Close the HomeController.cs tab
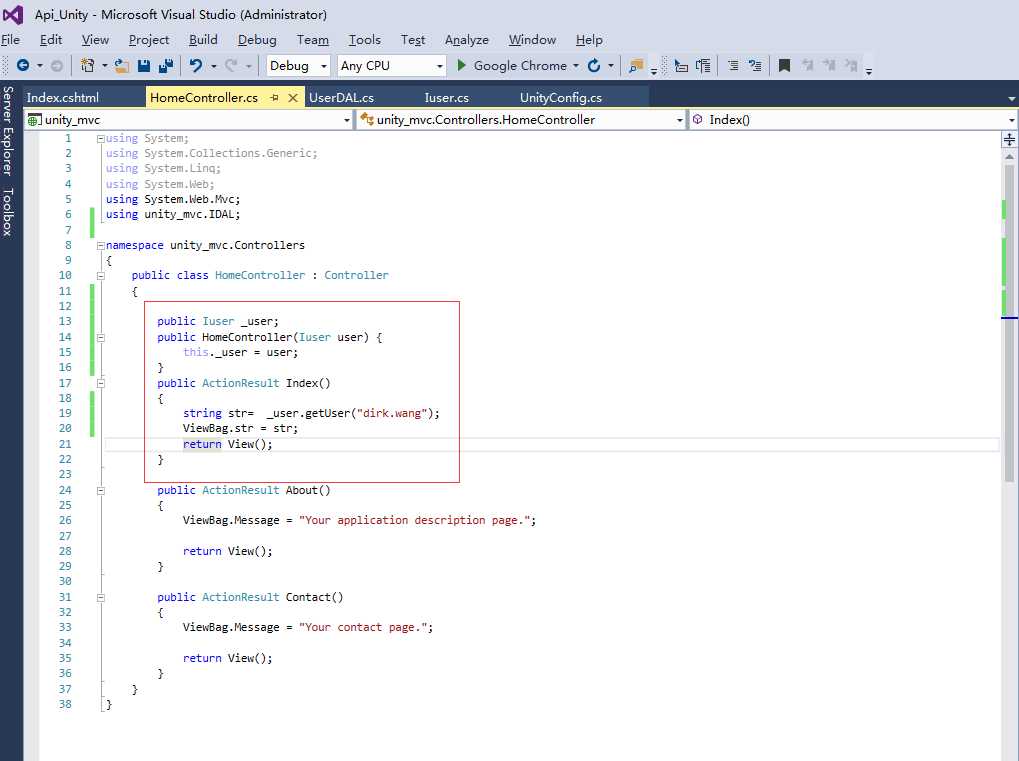The height and width of the screenshot is (761, 1019). pos(293,97)
